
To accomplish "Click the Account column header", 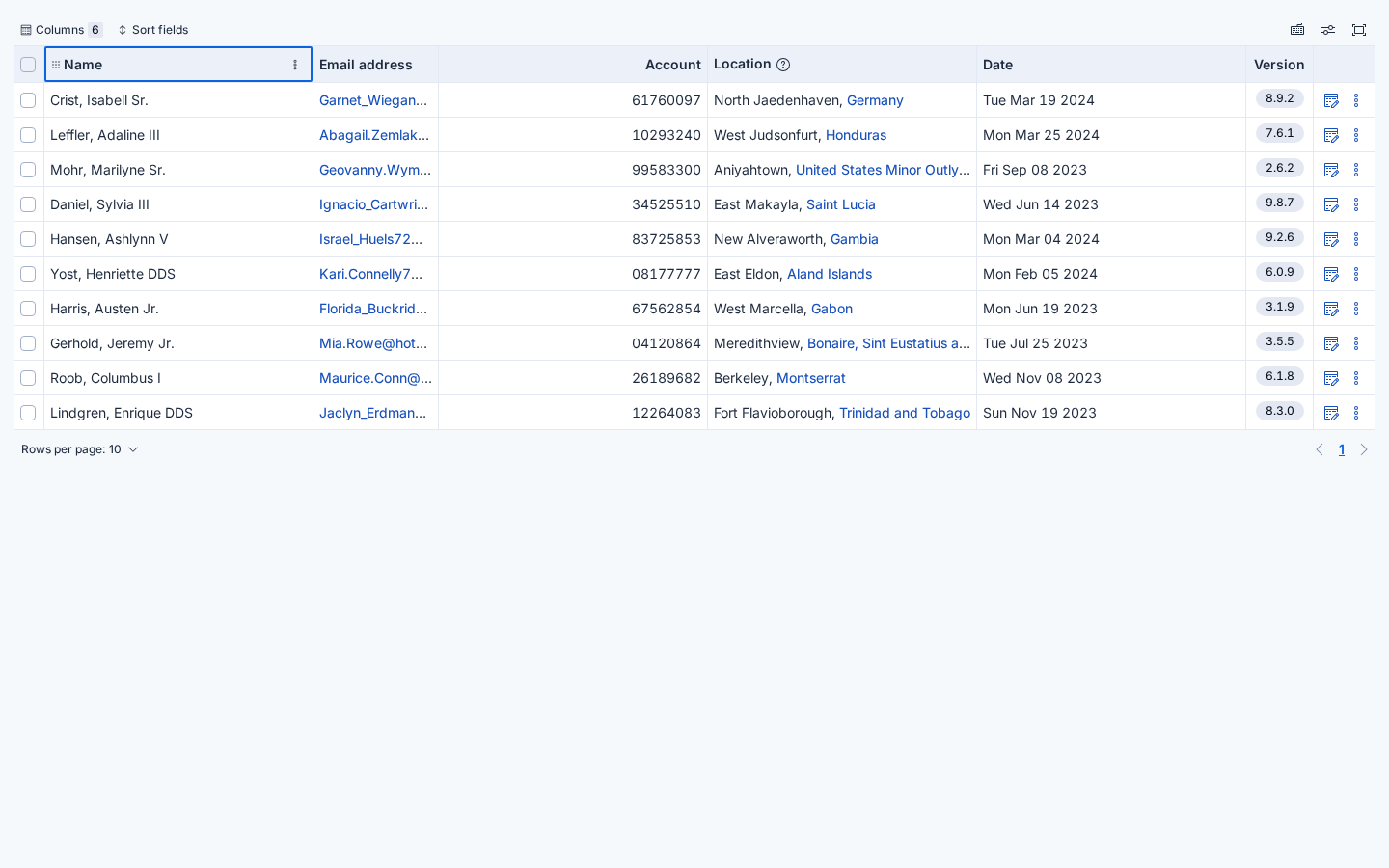I will (573, 65).
